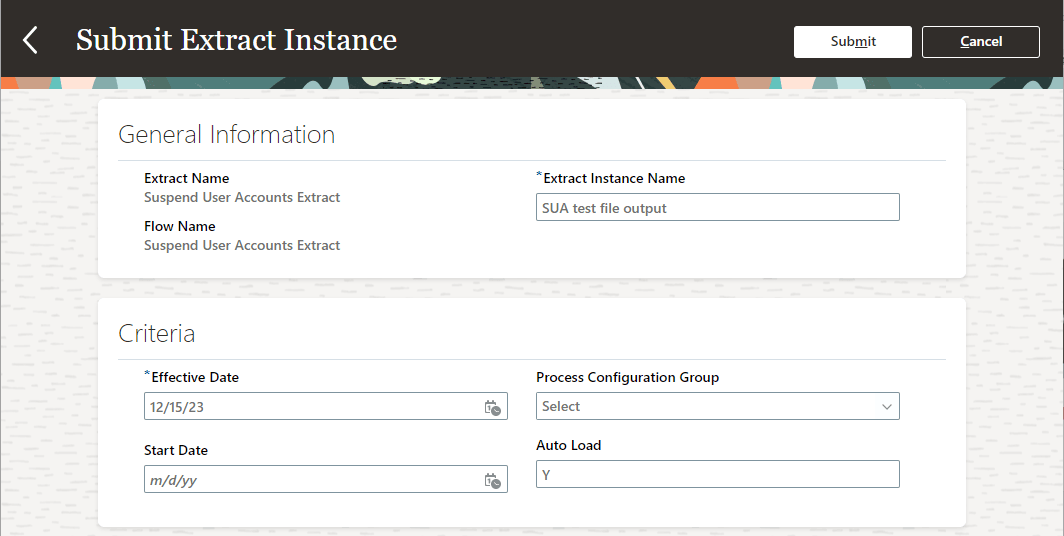Open the Effective Date calendar picker icon
Screen dimensions: 1064x536
tap(492, 407)
